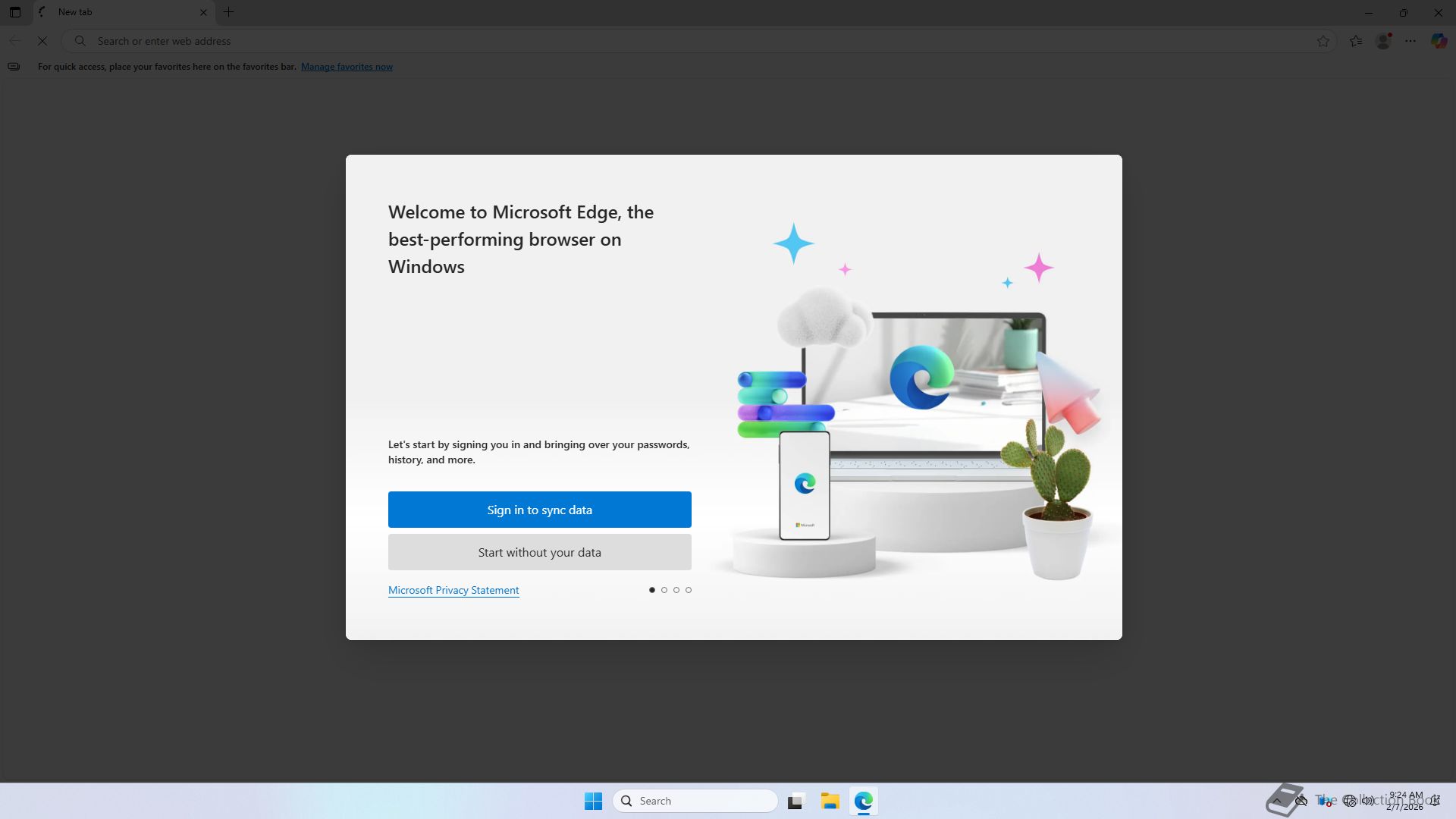Open the profile avatar icon
Image resolution: width=1456 pixels, height=819 pixels.
coord(1383,41)
